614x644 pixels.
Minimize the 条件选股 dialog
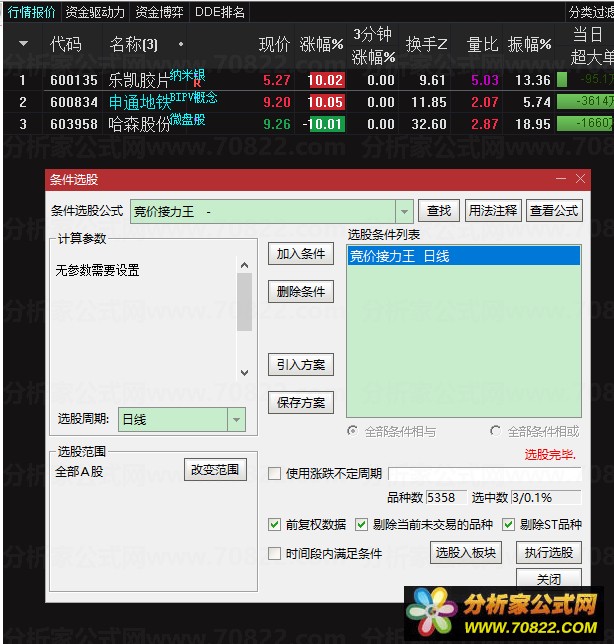[x=561, y=179]
